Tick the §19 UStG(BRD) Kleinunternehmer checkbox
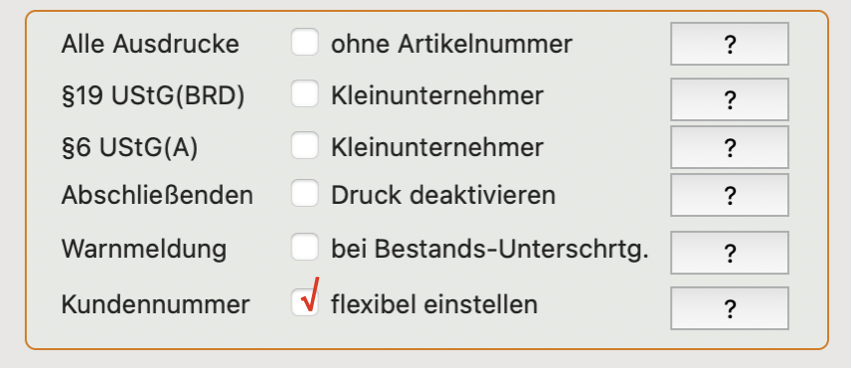The width and height of the screenshot is (852, 368). [x=304, y=93]
